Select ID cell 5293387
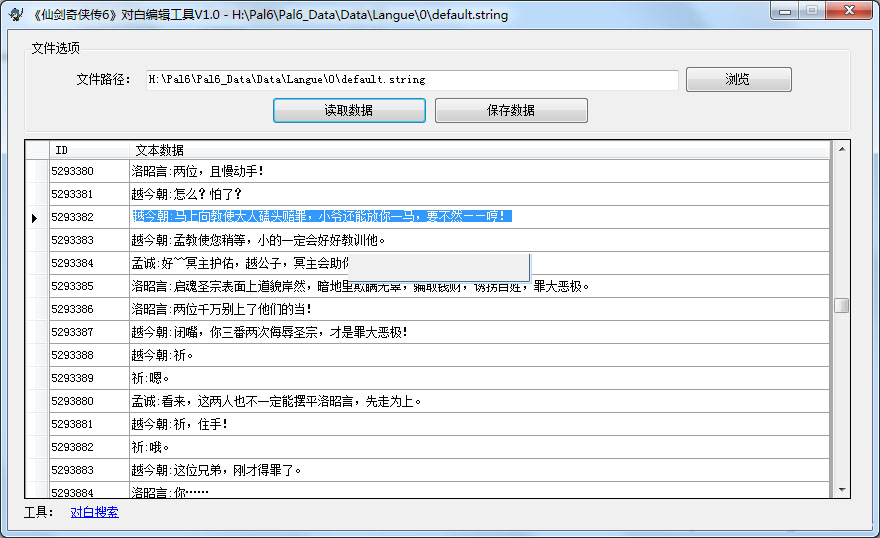 click(x=89, y=332)
